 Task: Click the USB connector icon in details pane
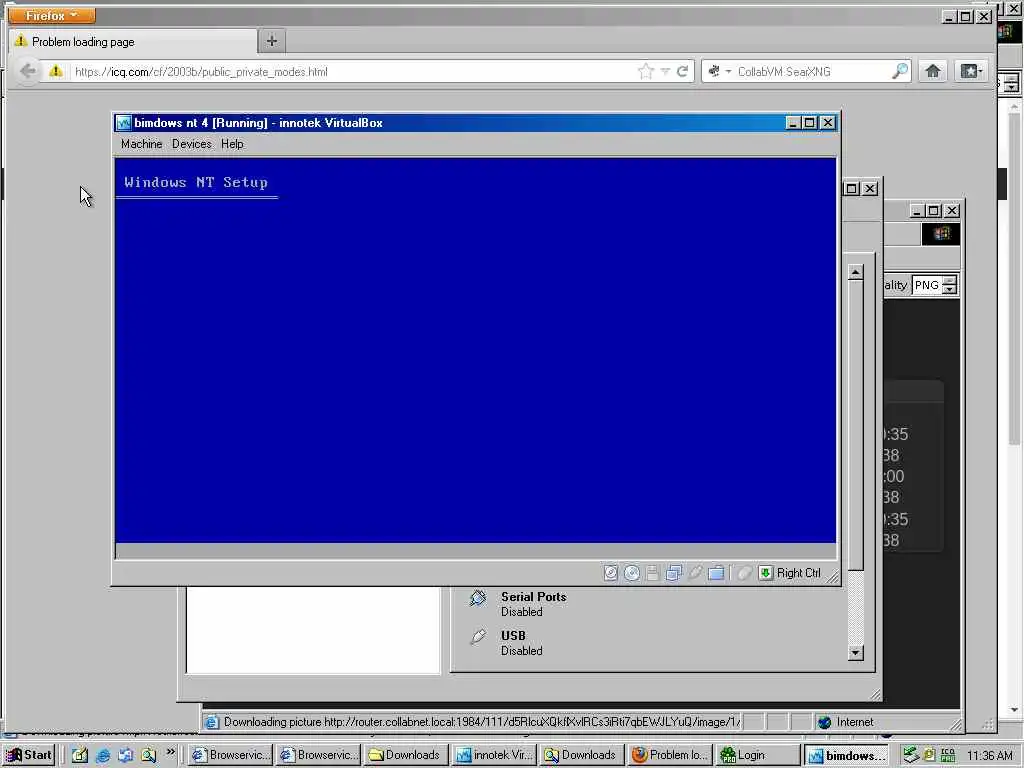[478, 636]
